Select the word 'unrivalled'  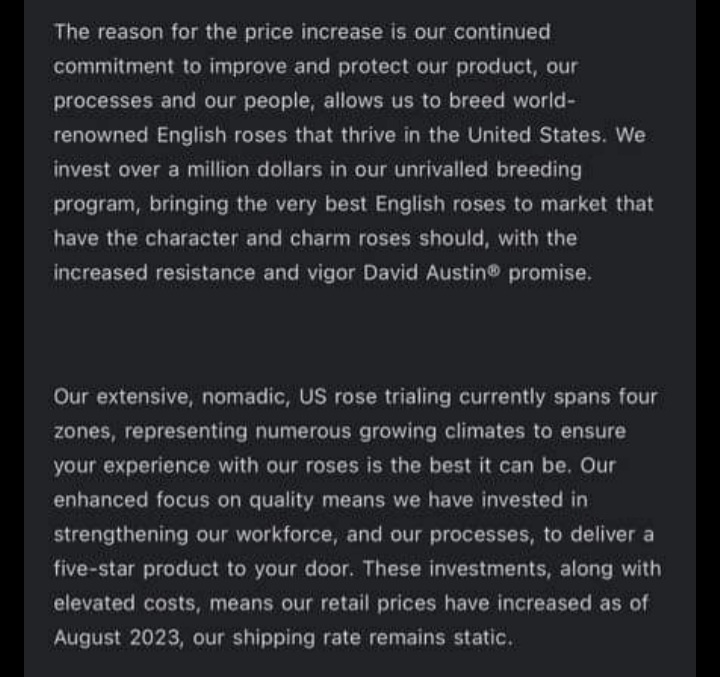440,170
